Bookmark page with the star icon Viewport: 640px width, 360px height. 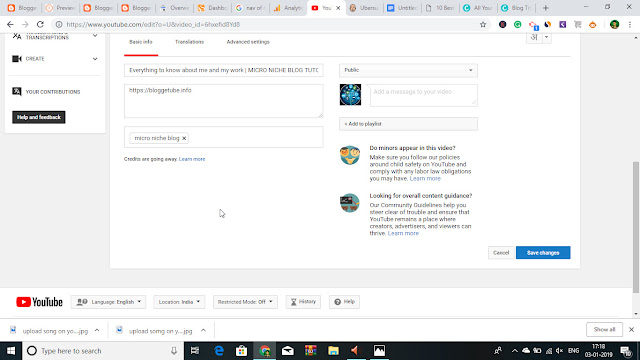(x=483, y=24)
